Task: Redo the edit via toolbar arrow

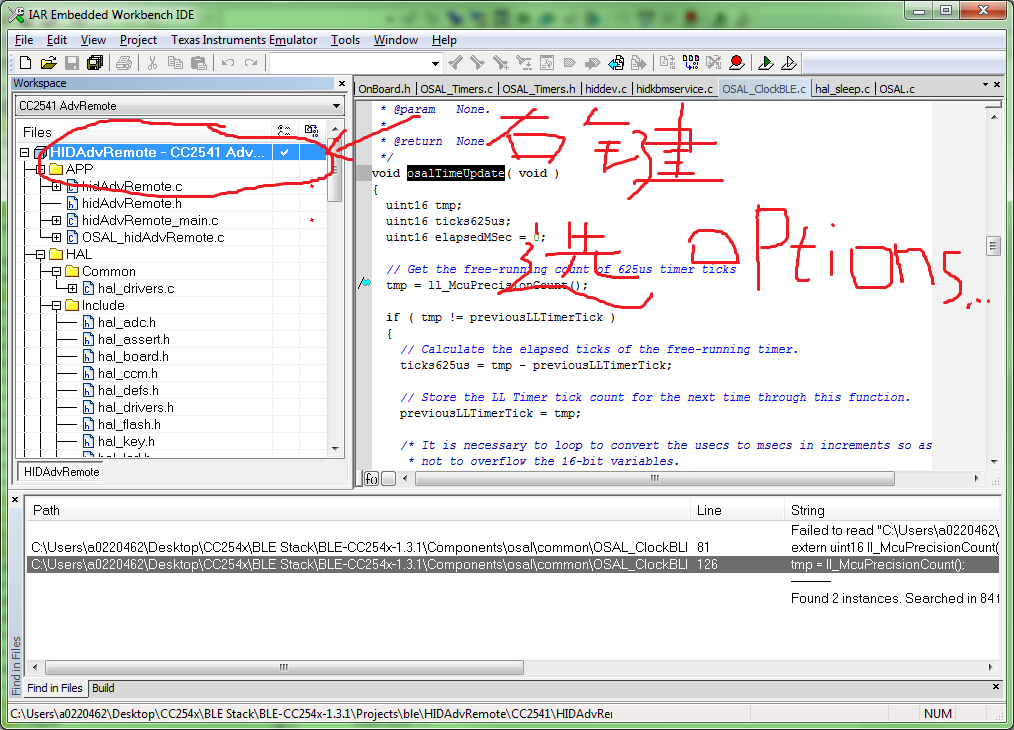Action: [x=251, y=63]
